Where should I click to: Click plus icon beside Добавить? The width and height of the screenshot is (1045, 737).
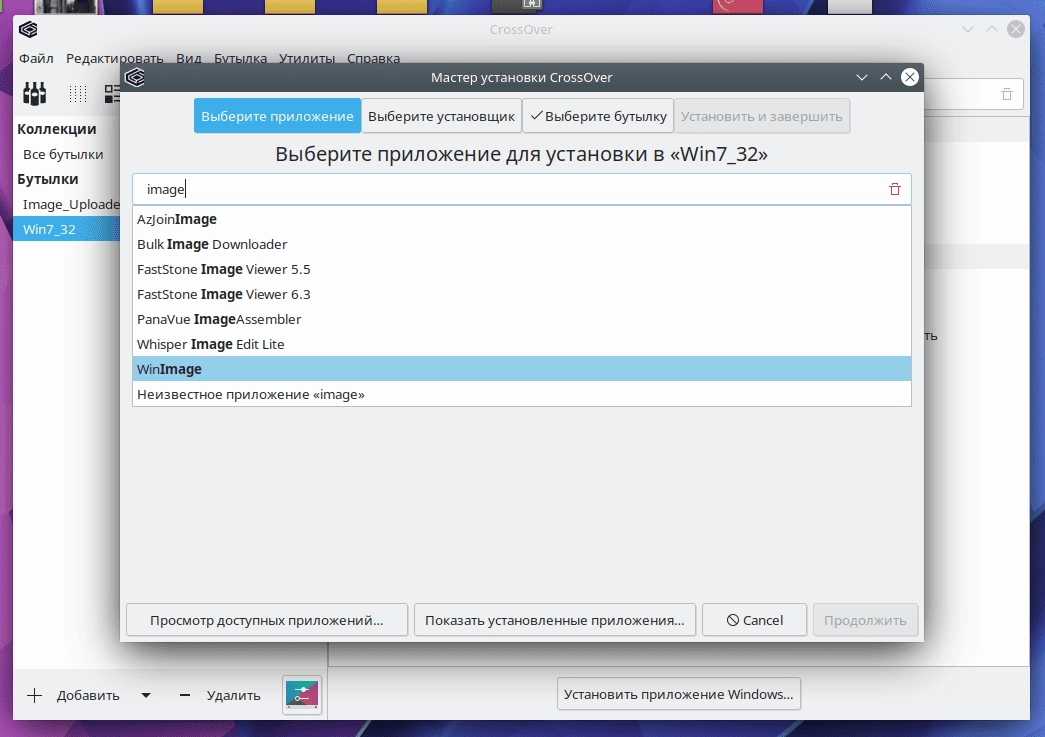pyautogui.click(x=34, y=696)
